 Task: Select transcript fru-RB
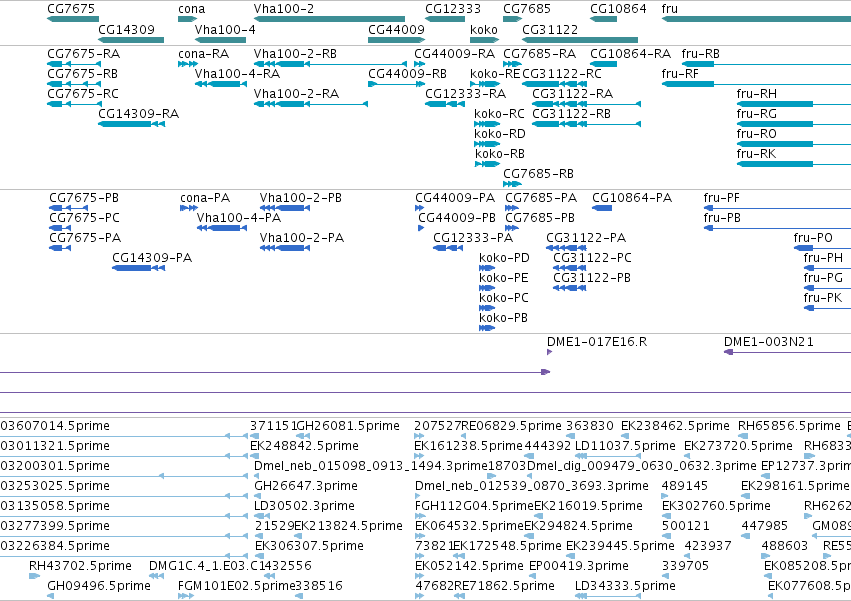[701, 54]
